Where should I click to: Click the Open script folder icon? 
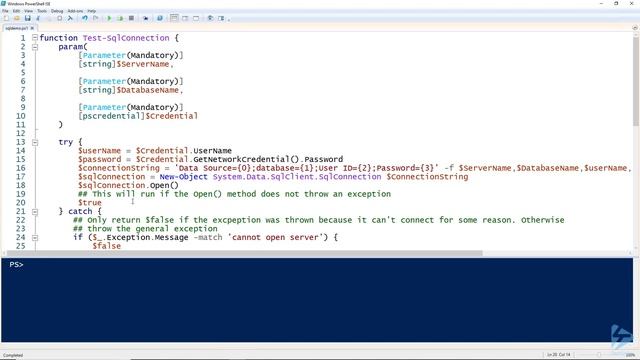[x=17, y=18]
